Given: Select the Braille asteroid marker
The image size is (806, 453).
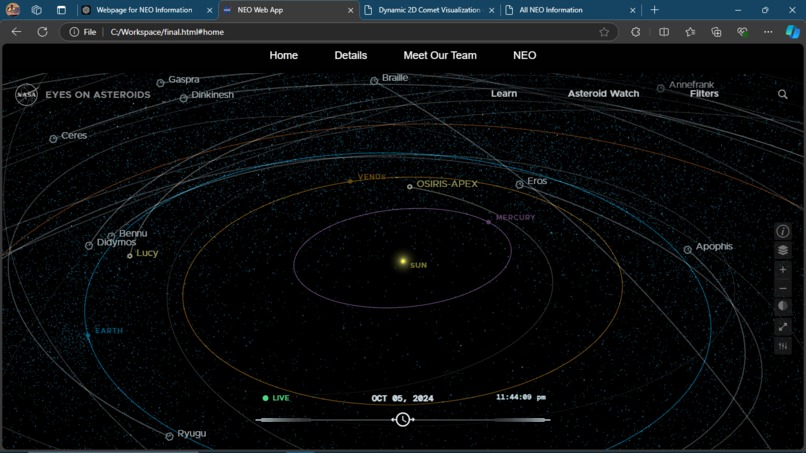Looking at the screenshot, I should tap(374, 81).
